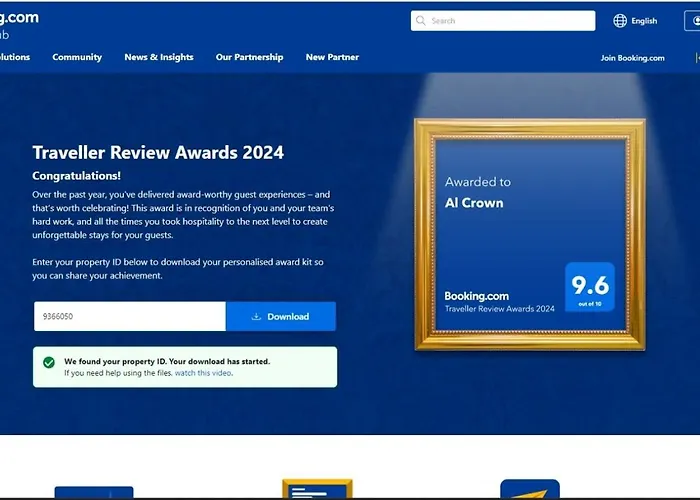Click the Join Booking.com link
The height and width of the screenshot is (500, 700).
[633, 58]
